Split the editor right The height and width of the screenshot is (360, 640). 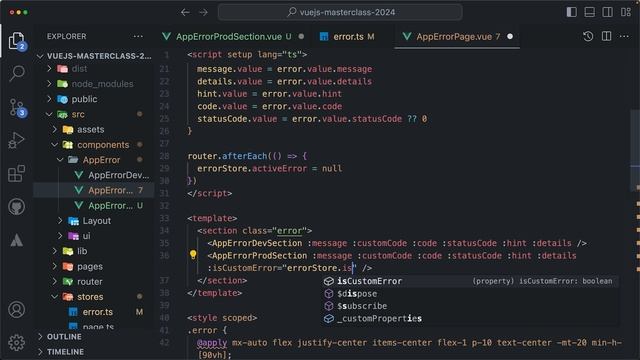pyautogui.click(x=607, y=36)
